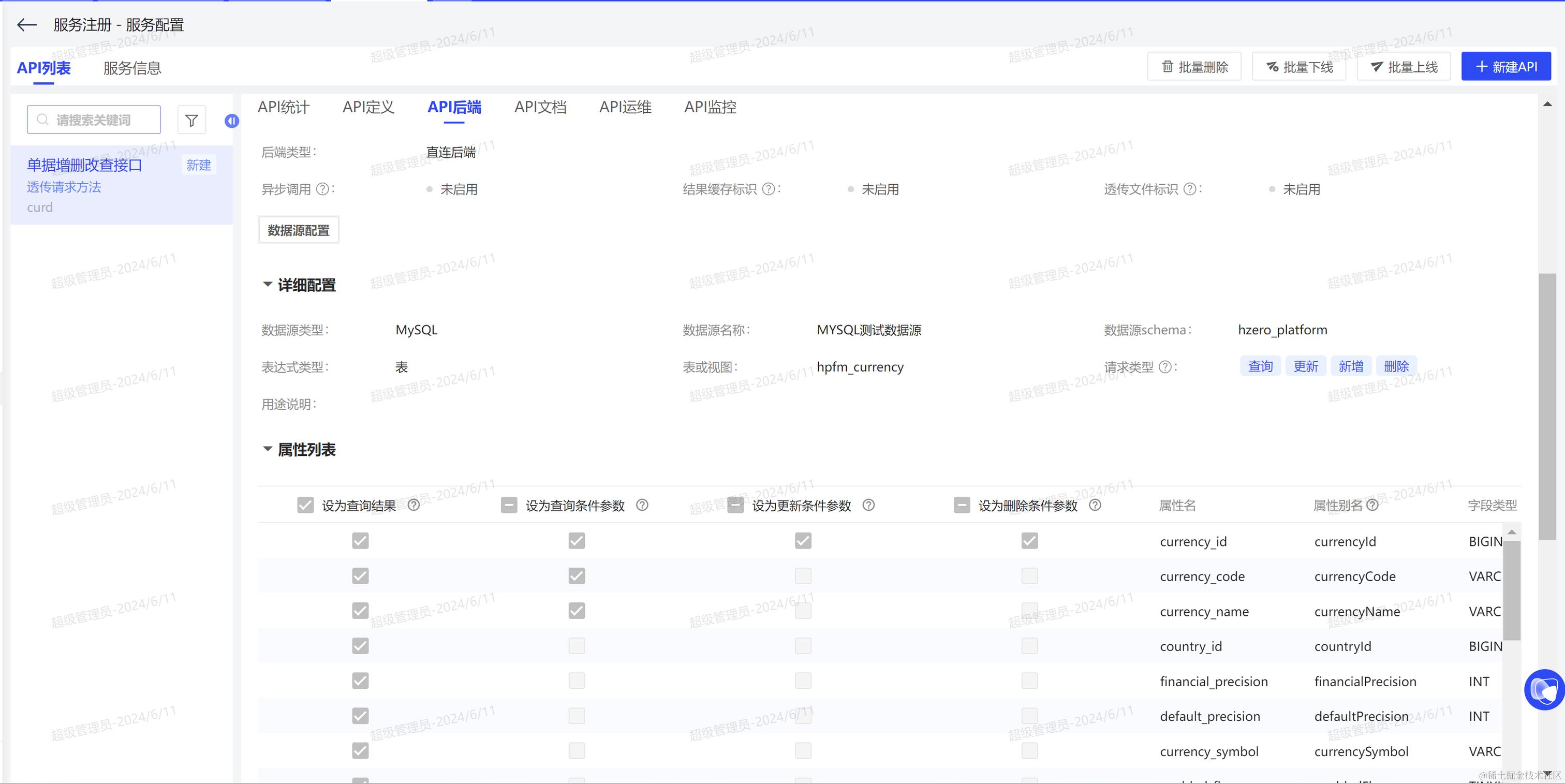The image size is (1565, 784).
Task: Click help icon beside 设为删除条件参数
Action: click(x=1095, y=505)
